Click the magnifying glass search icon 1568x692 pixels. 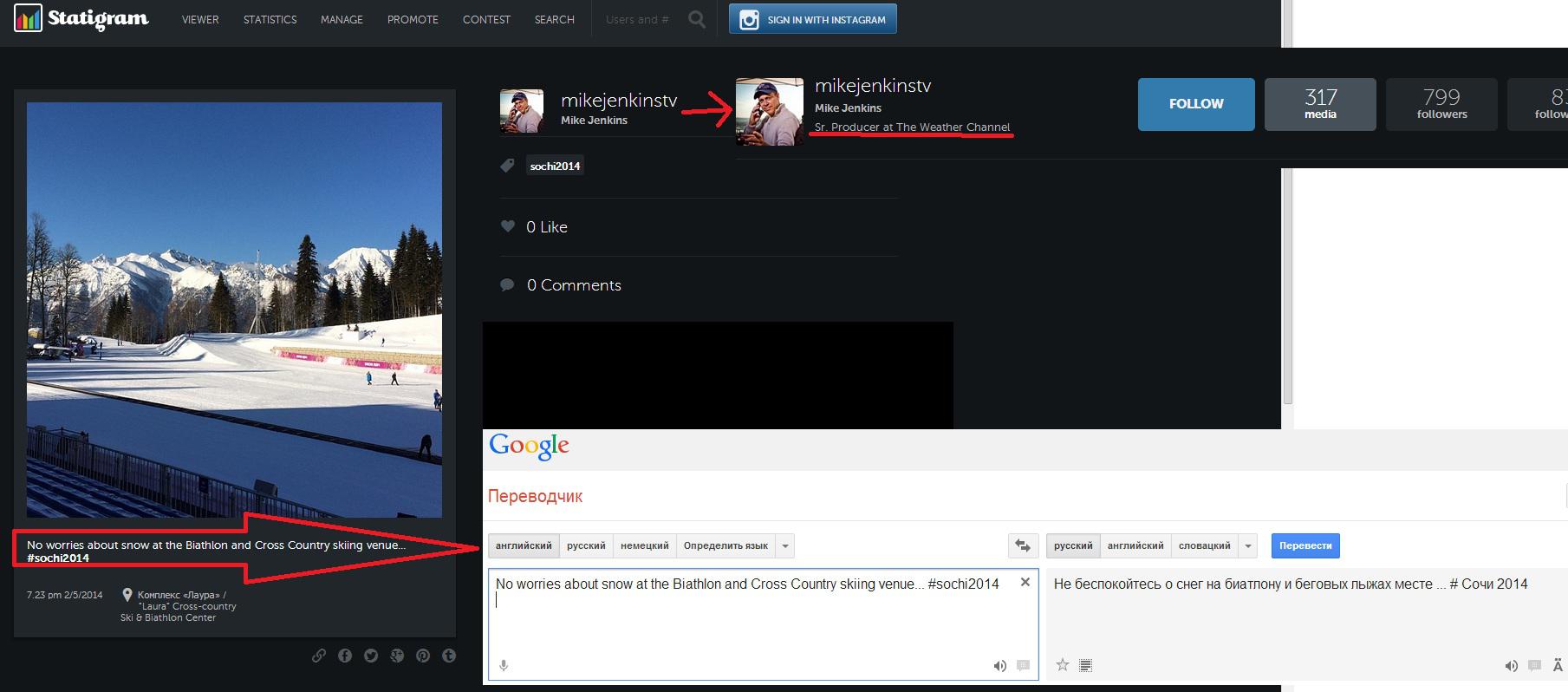tap(697, 19)
